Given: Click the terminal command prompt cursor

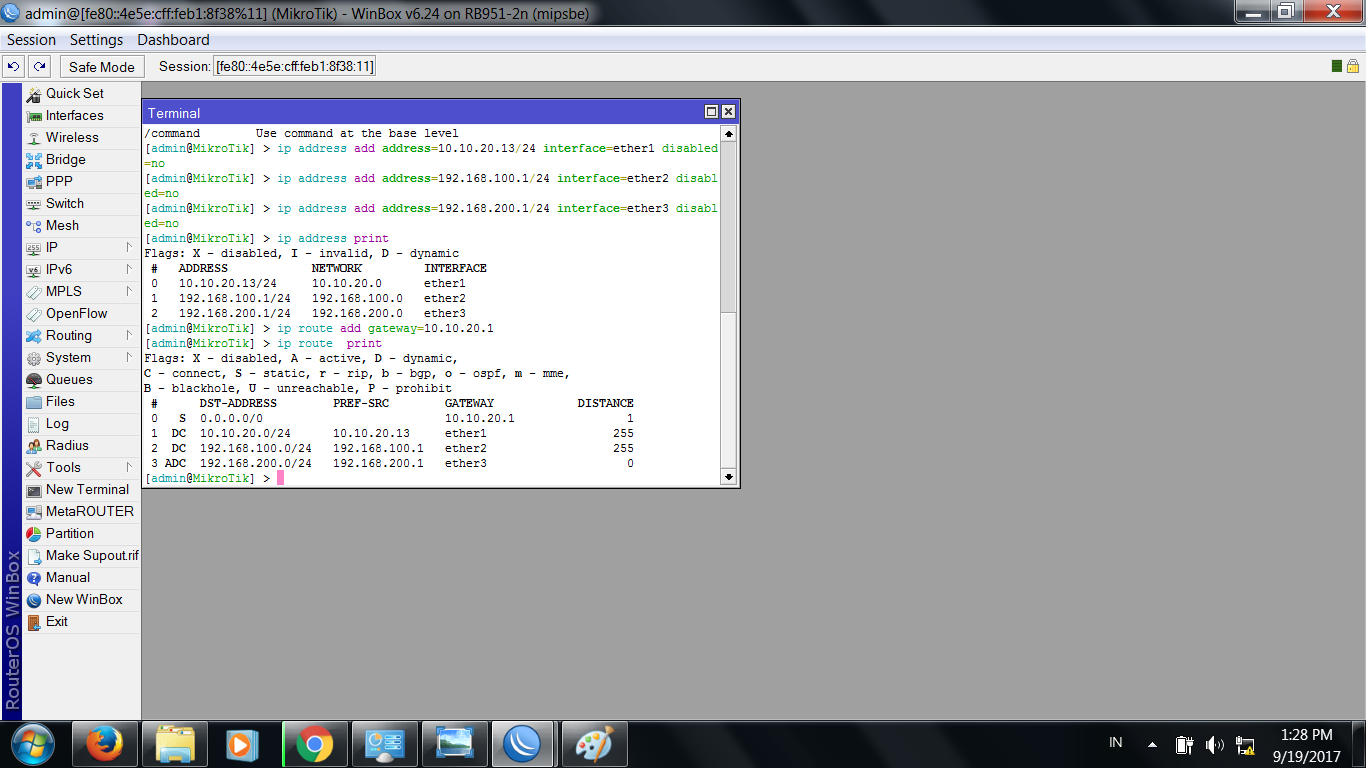Looking at the screenshot, I should (281, 478).
